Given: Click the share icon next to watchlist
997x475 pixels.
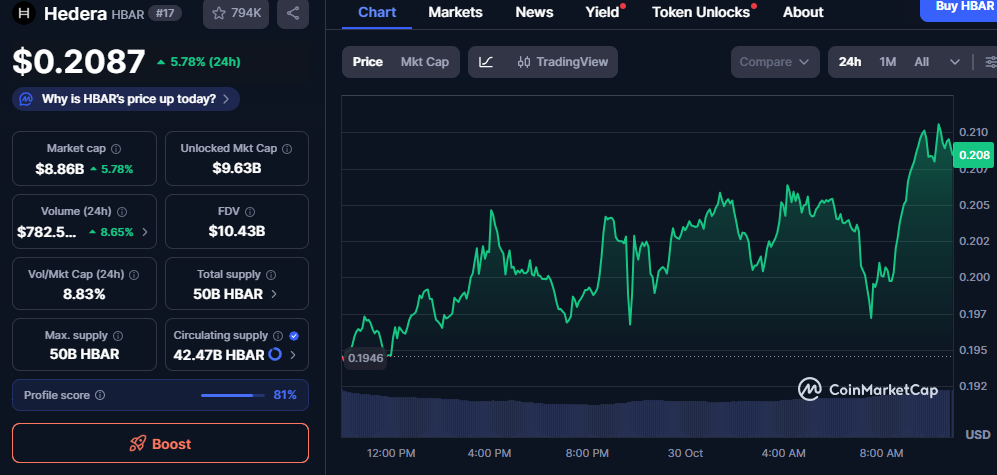Looking at the screenshot, I should 292,13.
